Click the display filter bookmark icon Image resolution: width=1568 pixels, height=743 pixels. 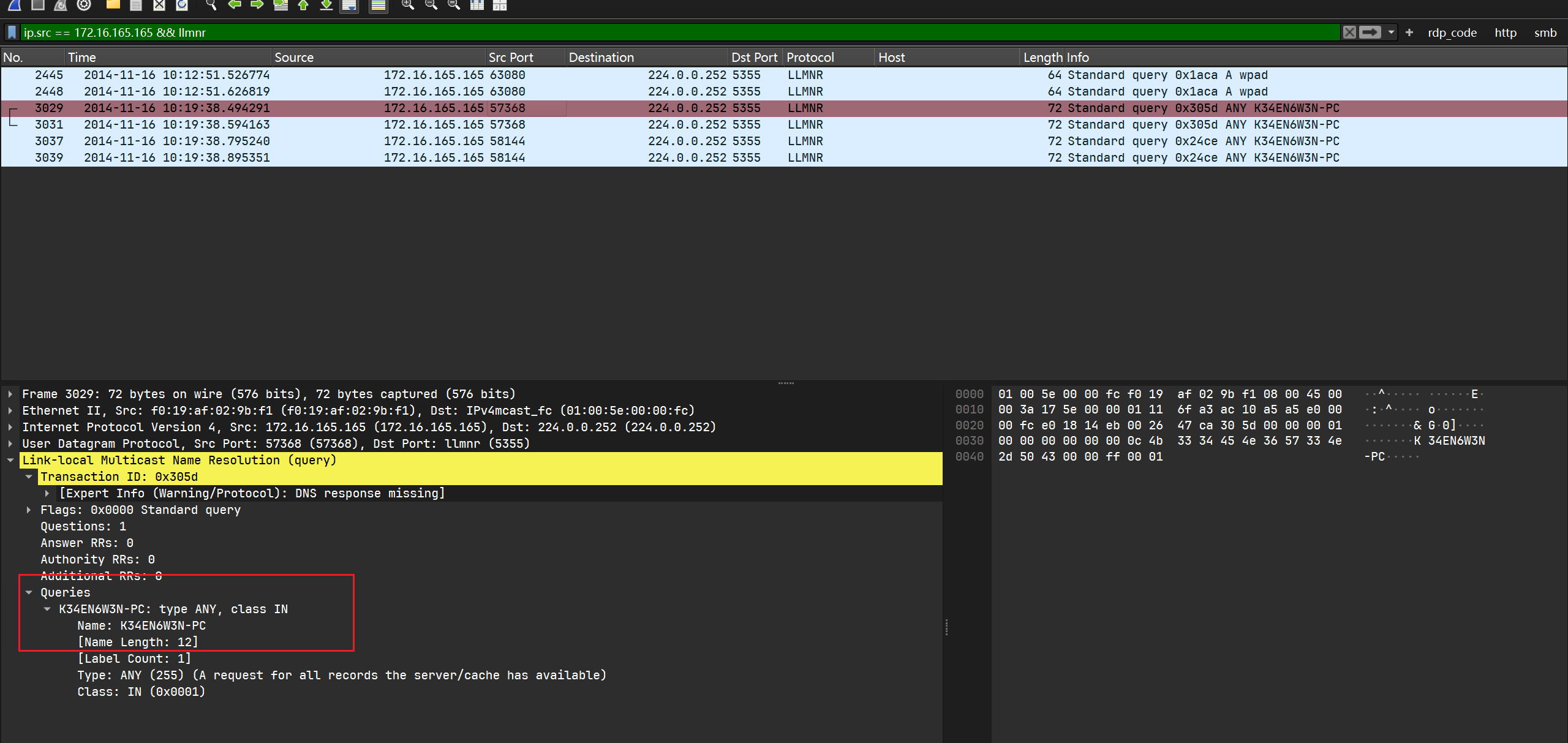coord(12,32)
